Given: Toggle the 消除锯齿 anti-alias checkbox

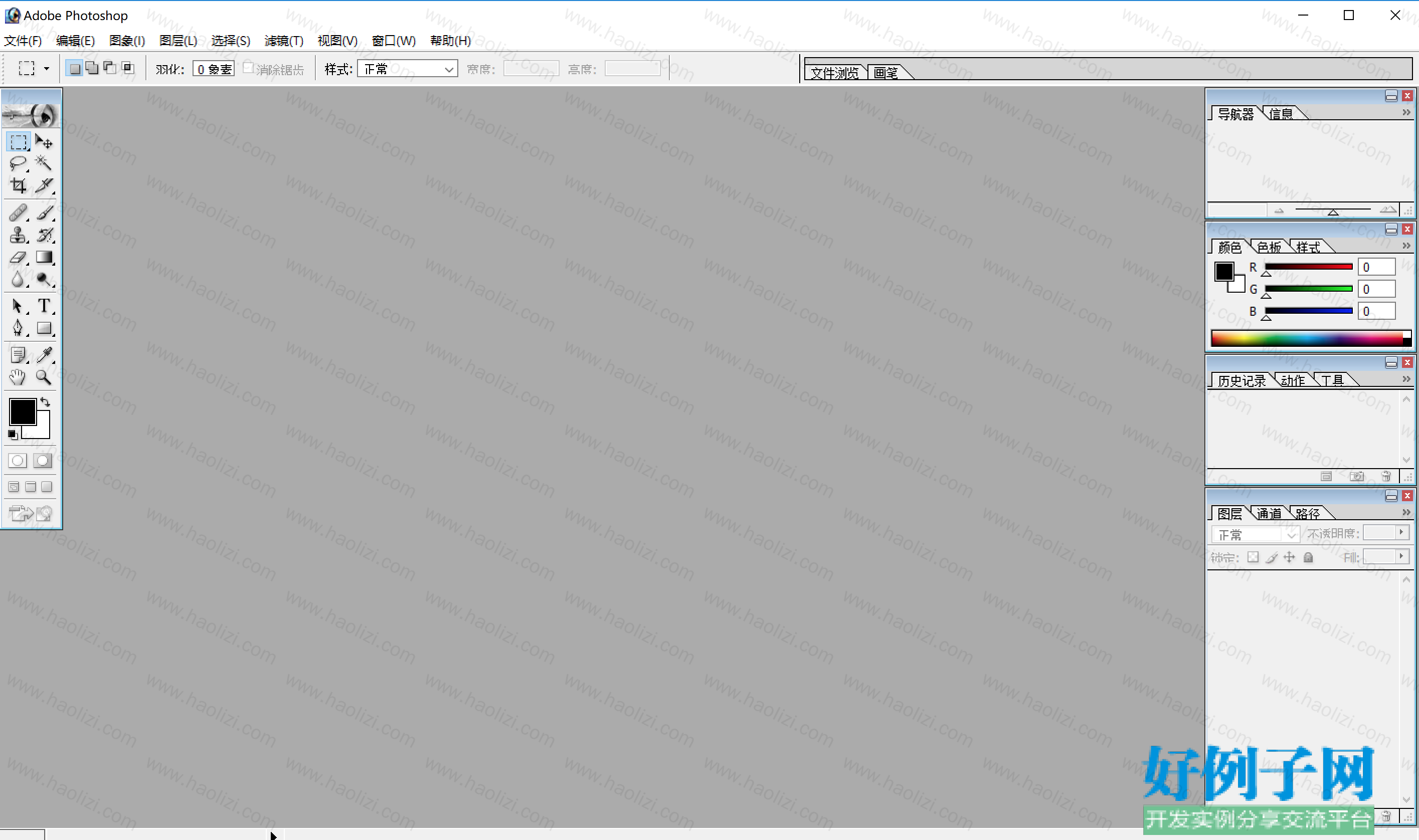Looking at the screenshot, I should pyautogui.click(x=248, y=68).
